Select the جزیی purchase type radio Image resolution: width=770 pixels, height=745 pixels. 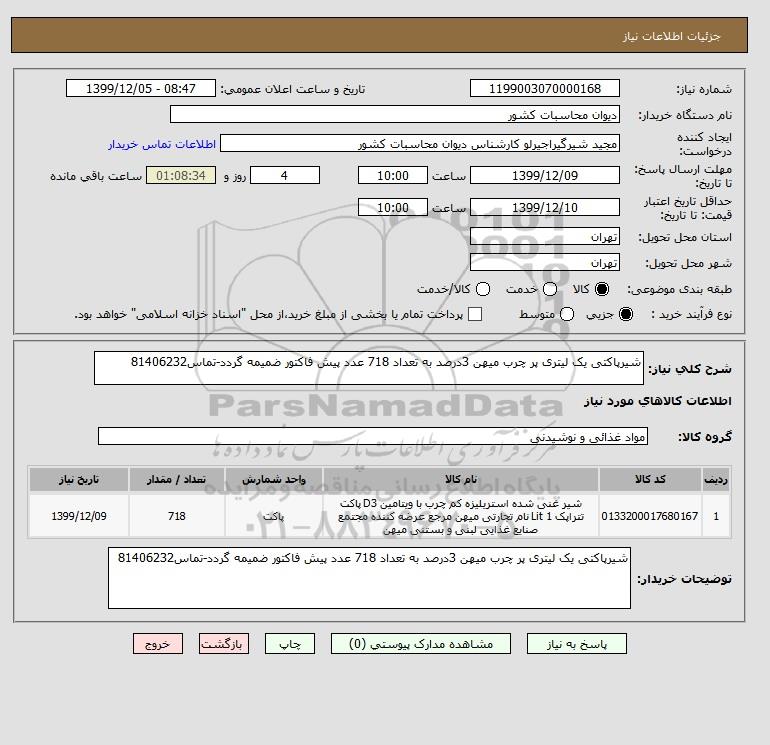pos(626,314)
